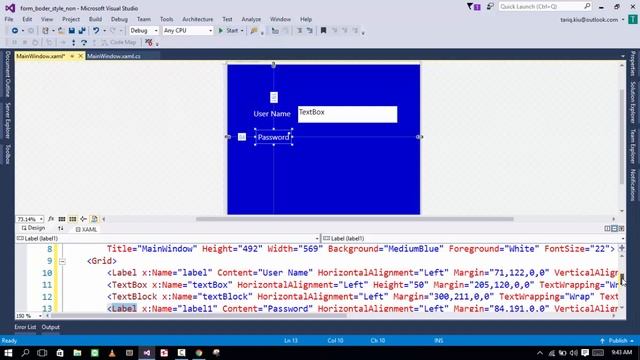Click the Open File folder icon
Viewport: 640px width, 360px height.
tap(61, 31)
